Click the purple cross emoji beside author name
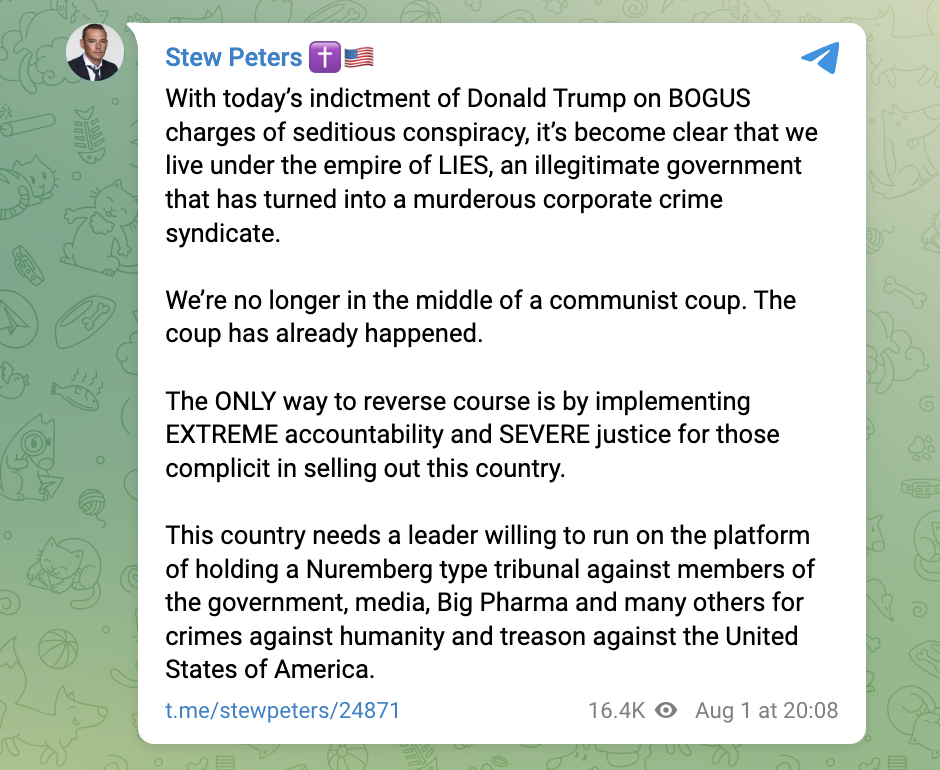 (324, 58)
